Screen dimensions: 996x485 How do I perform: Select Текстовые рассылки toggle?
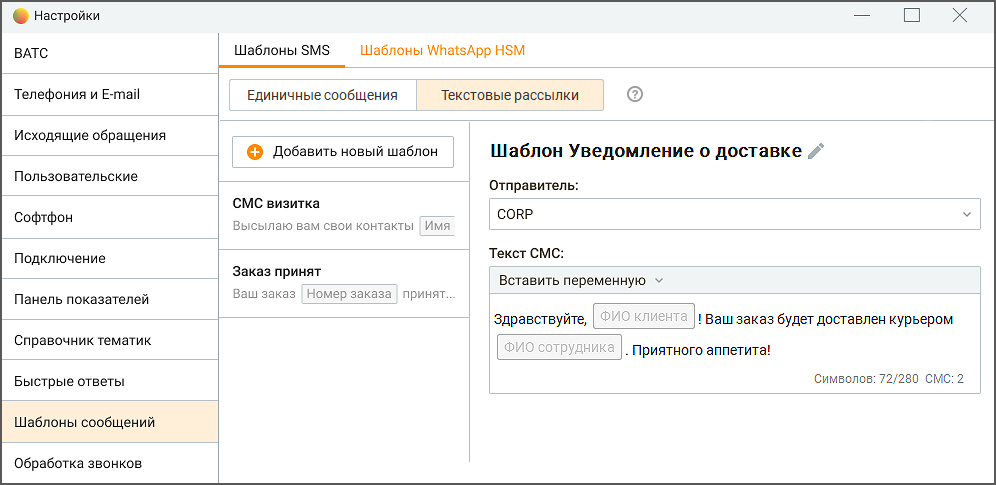(x=510, y=95)
